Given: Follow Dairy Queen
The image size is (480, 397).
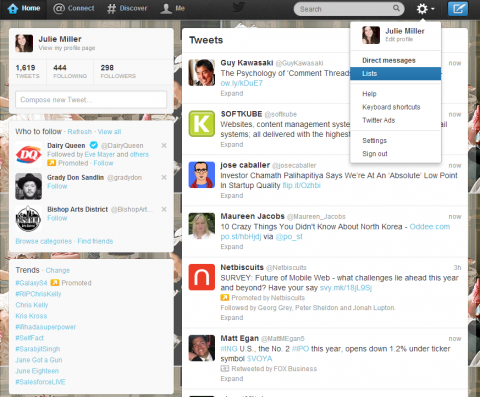Looking at the screenshot, I should [103, 163].
